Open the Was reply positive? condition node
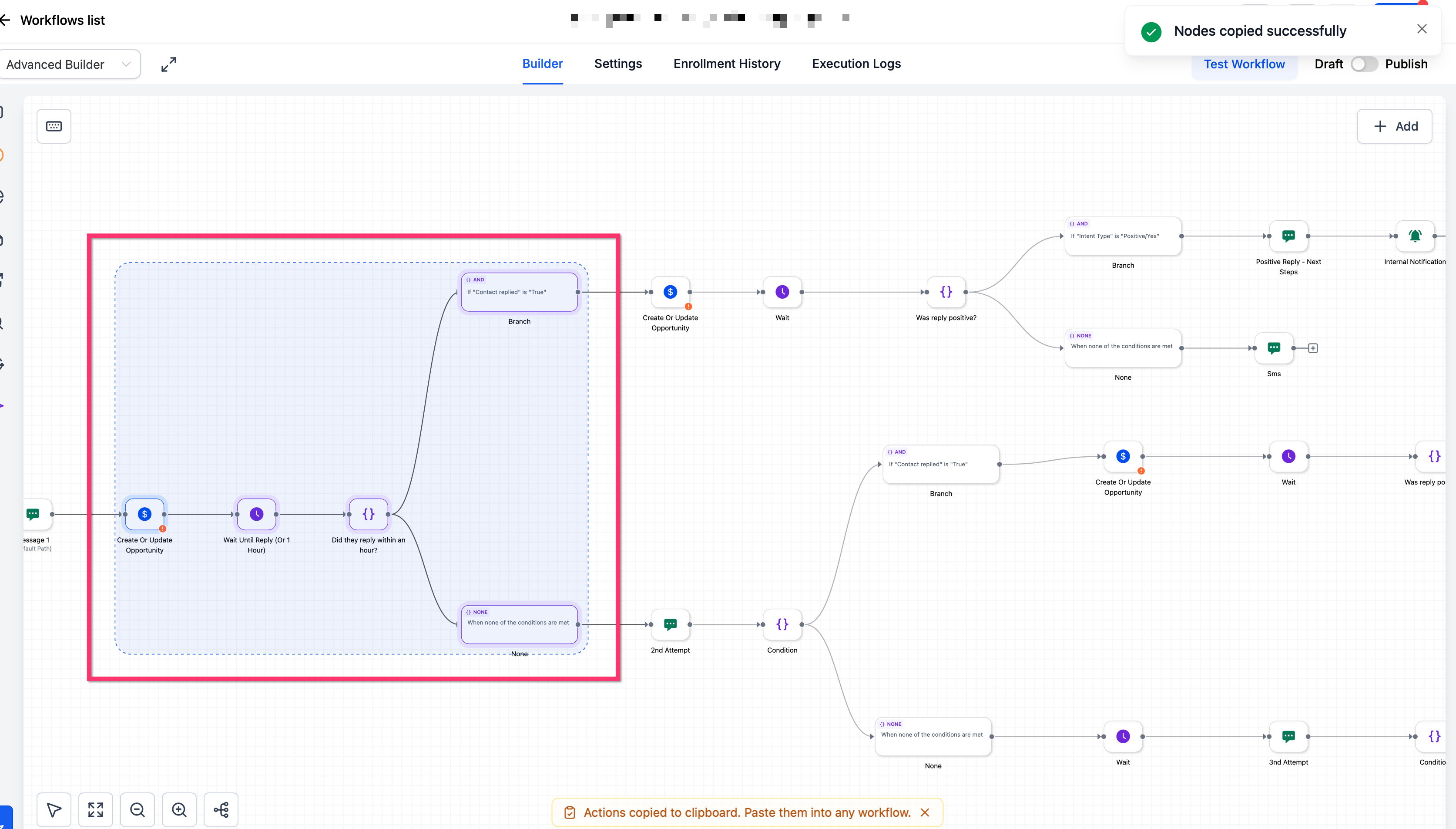The image size is (1456, 829). pos(946,292)
